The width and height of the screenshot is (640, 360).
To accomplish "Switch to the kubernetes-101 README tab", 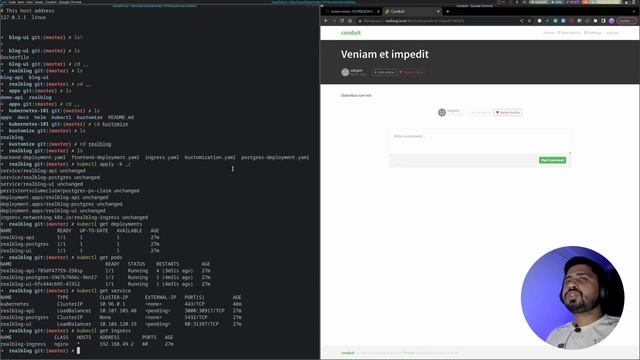I will (x=352, y=11).
